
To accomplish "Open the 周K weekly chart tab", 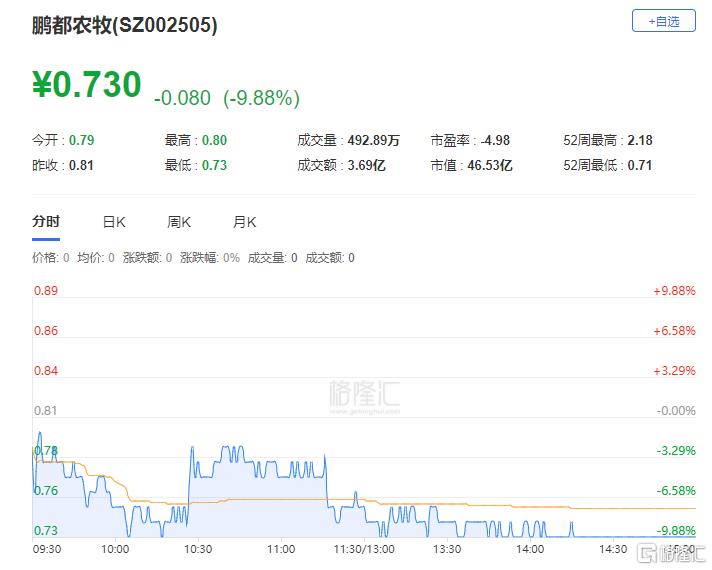I will [179, 222].
